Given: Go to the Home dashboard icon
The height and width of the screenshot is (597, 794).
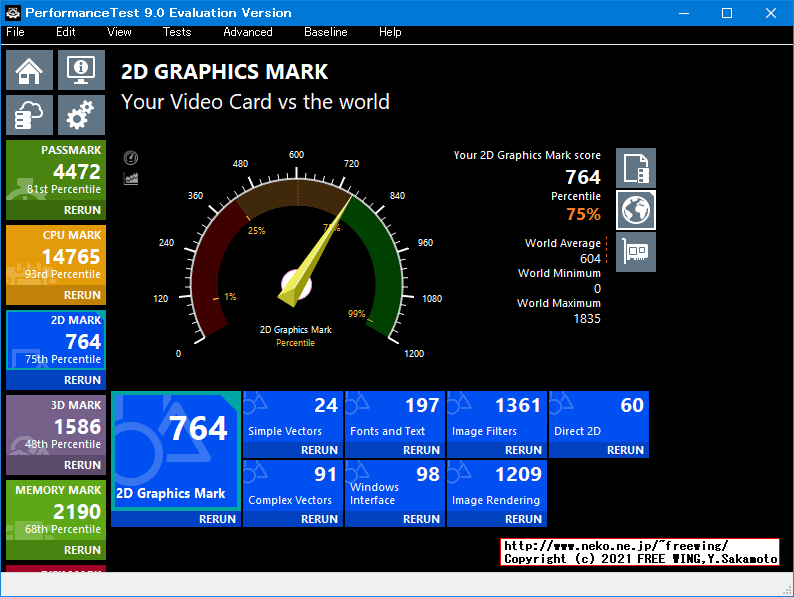Looking at the screenshot, I should (x=29, y=70).
